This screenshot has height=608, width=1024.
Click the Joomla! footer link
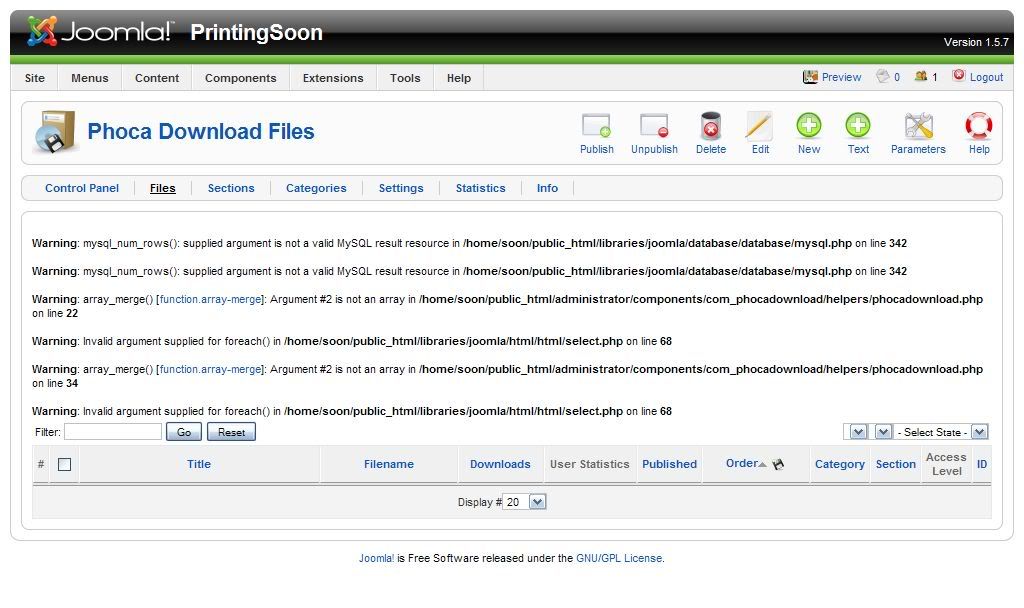[x=376, y=558]
